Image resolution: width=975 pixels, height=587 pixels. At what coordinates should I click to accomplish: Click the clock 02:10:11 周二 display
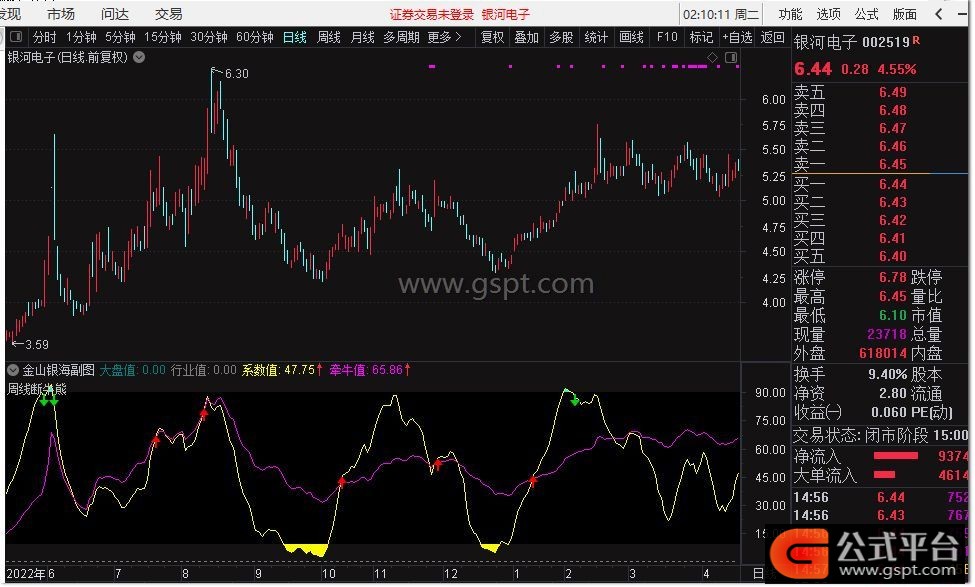pyautogui.click(x=721, y=14)
